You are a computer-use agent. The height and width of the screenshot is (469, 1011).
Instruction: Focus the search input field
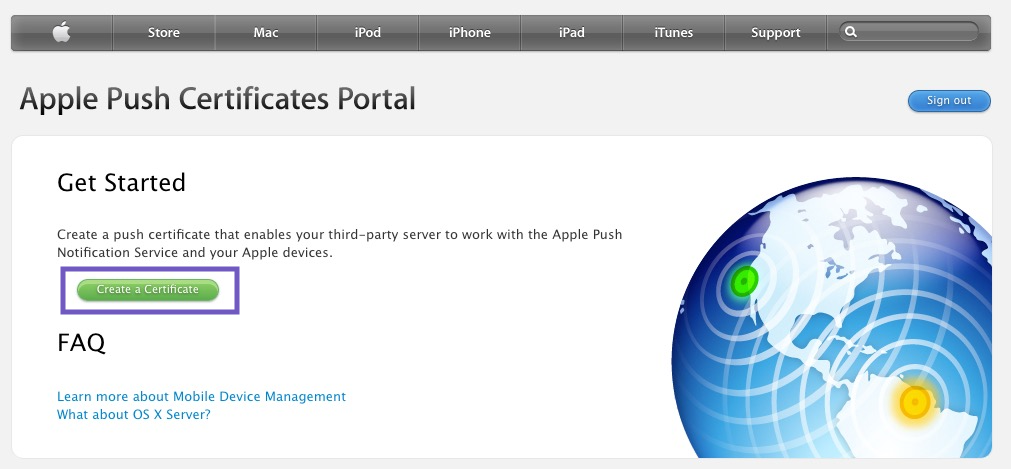pos(909,32)
